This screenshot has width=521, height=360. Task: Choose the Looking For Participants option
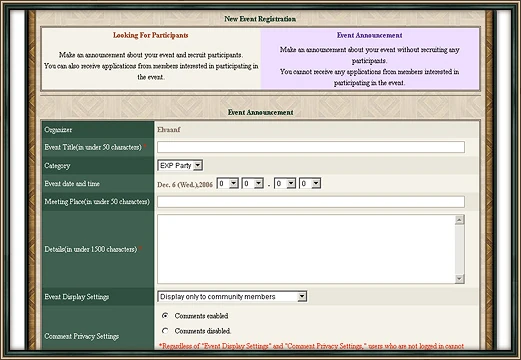coord(151,59)
